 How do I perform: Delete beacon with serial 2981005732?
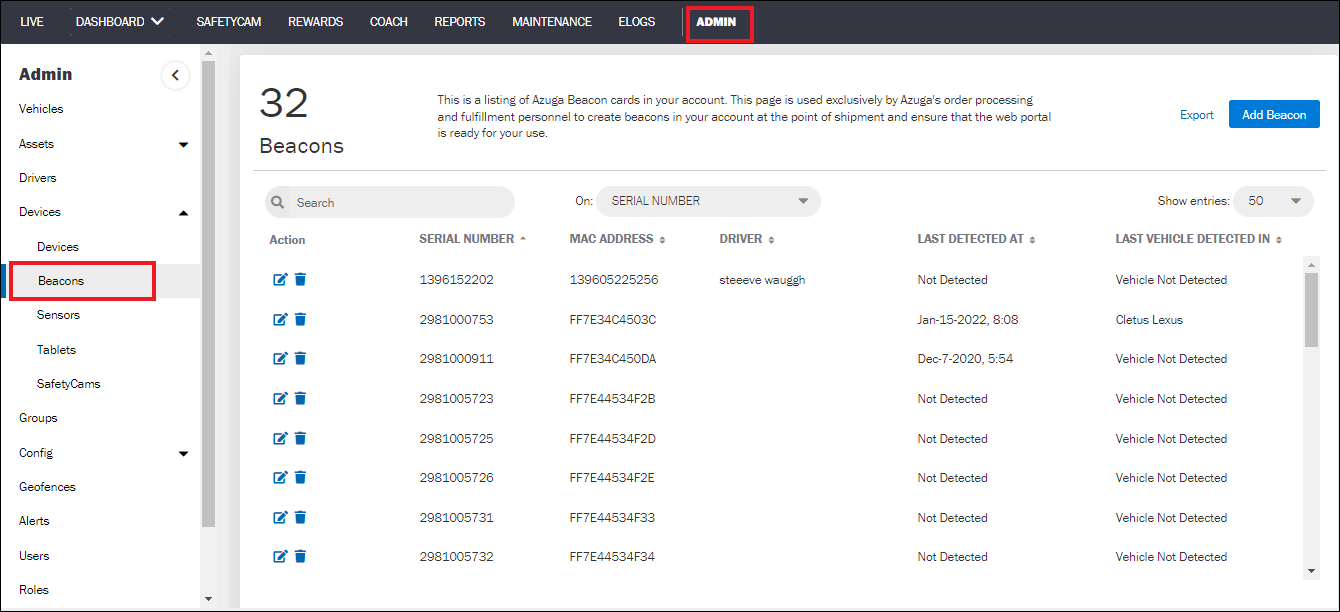pos(300,557)
